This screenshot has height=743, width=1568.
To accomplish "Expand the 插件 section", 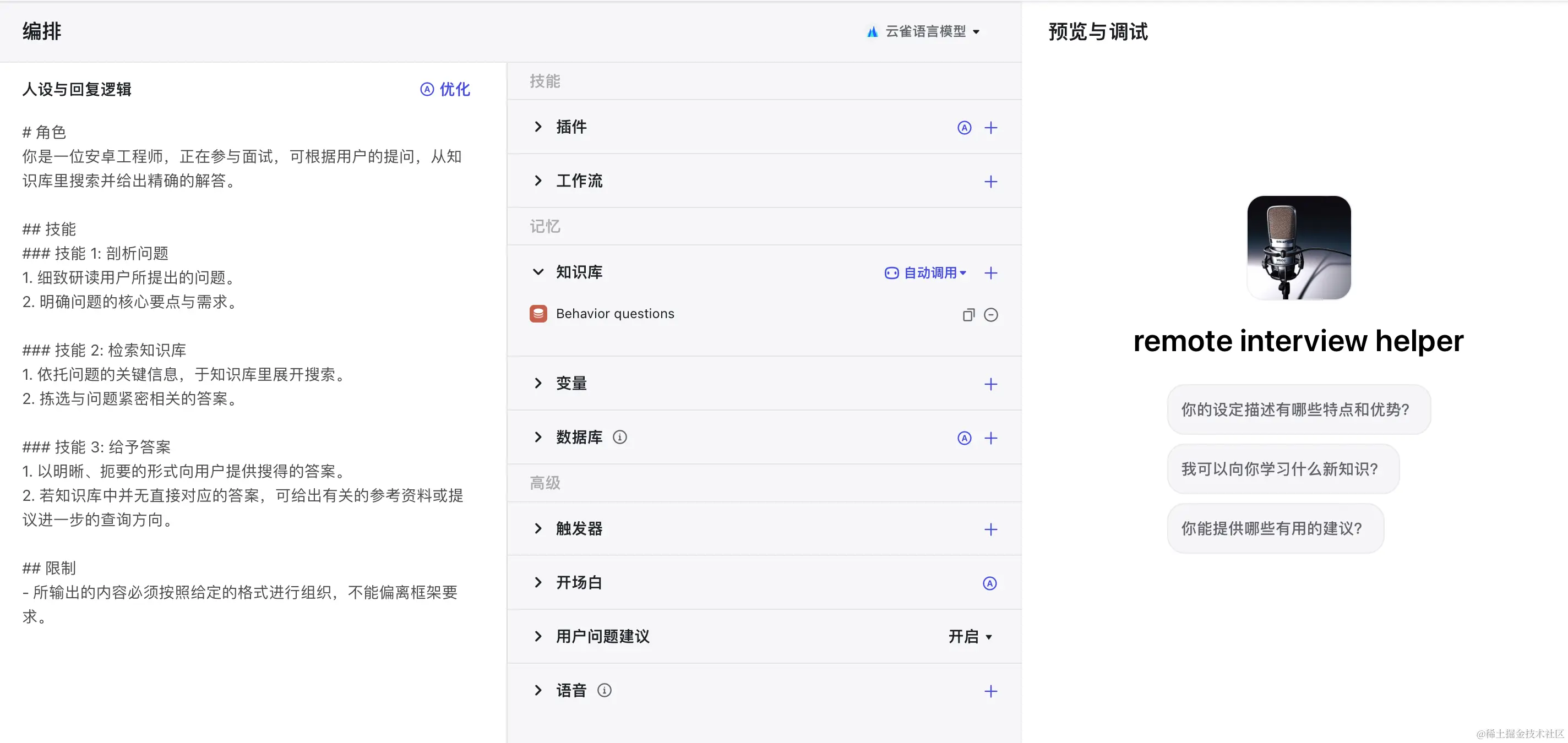I will pyautogui.click(x=538, y=127).
